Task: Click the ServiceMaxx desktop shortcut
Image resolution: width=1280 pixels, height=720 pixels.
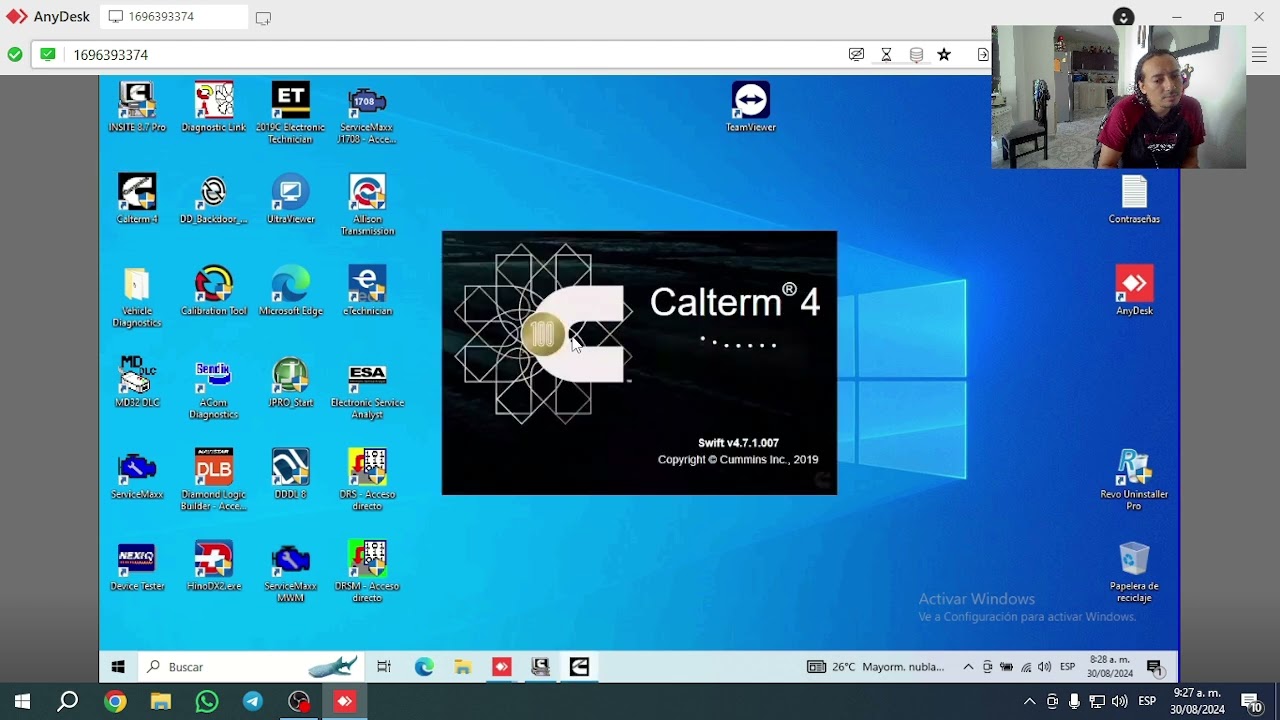Action: (x=137, y=474)
